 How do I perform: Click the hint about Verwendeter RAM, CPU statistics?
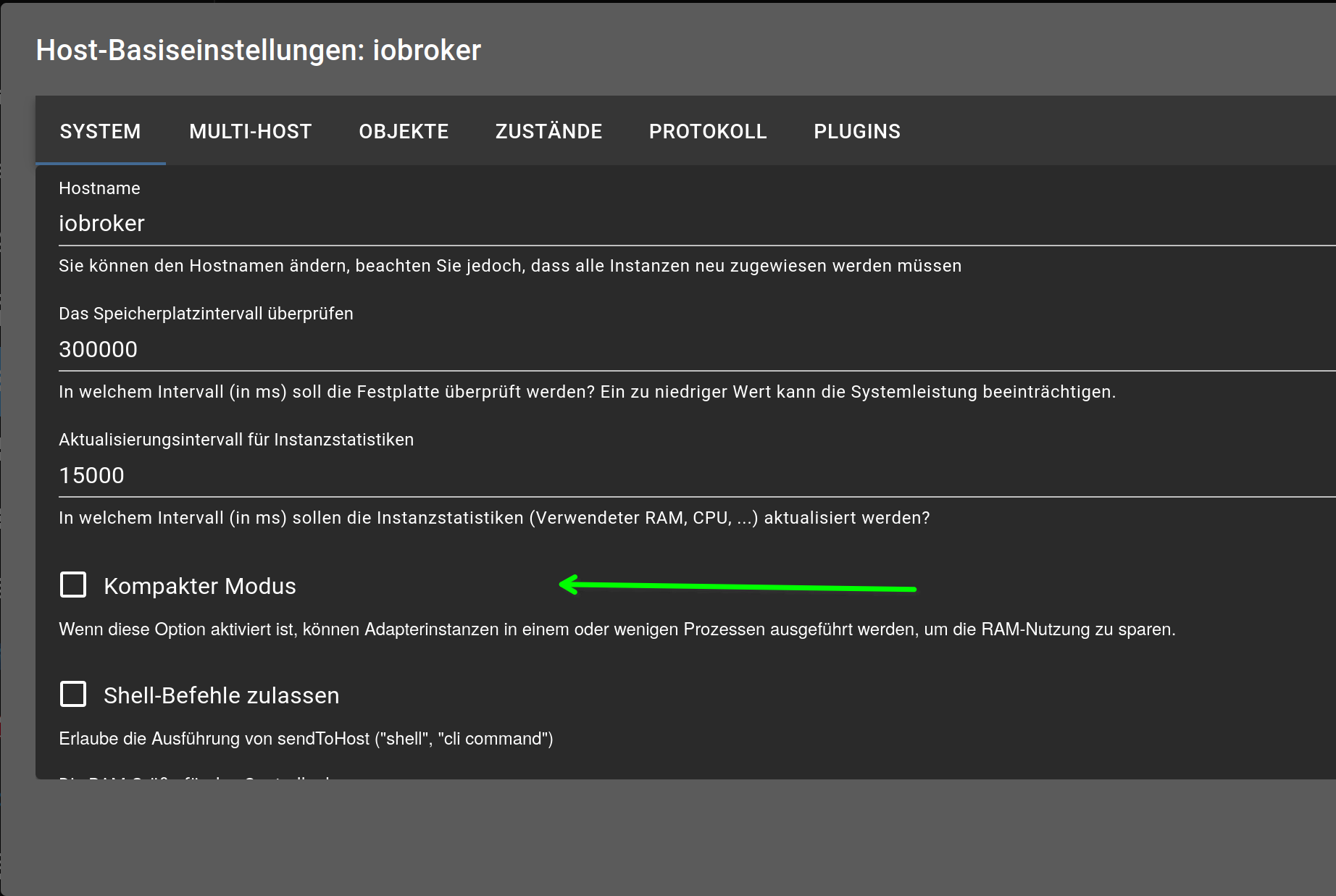coord(494,518)
